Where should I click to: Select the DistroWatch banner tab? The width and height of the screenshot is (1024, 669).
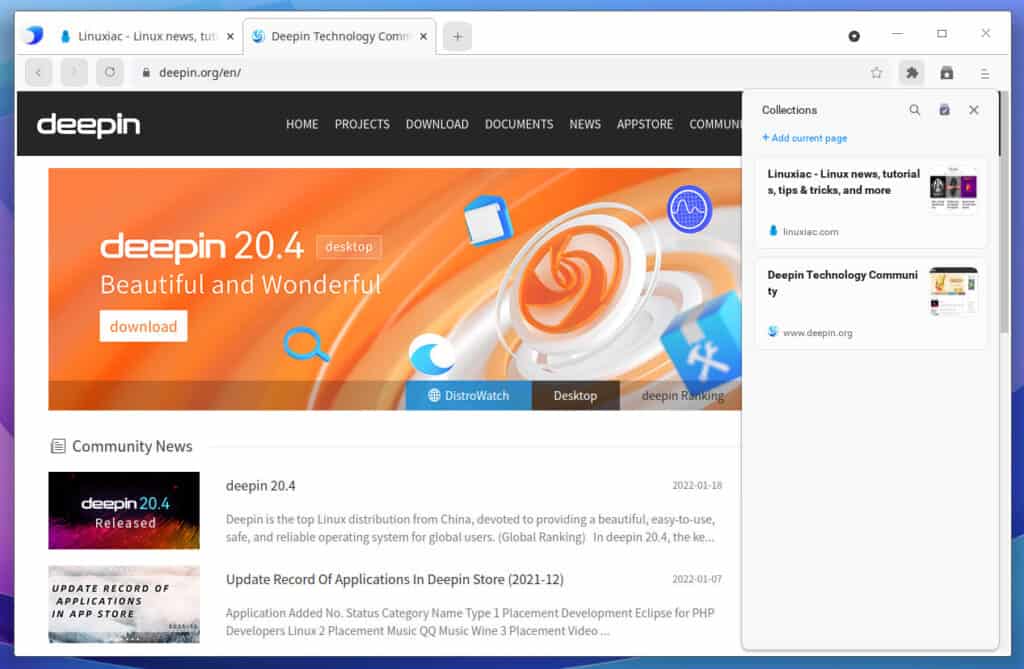tap(468, 395)
